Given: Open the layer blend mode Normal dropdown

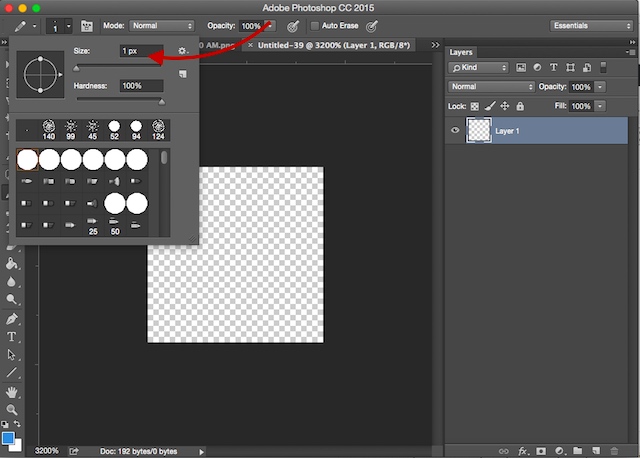Looking at the screenshot, I should [491, 87].
